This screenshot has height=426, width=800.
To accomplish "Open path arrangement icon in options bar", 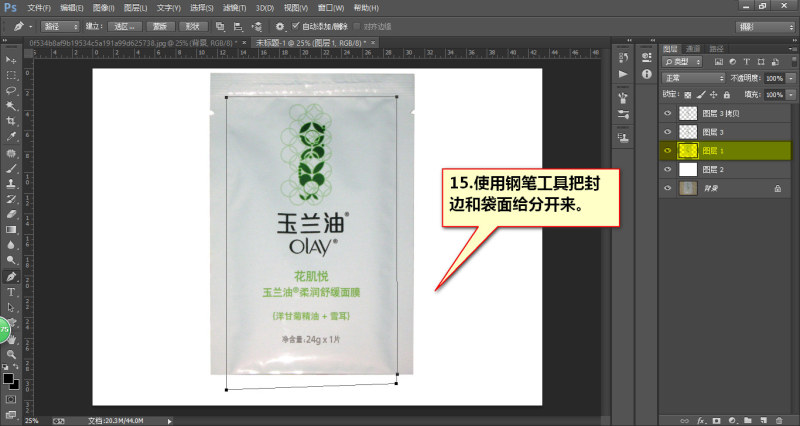I will click(x=257, y=27).
